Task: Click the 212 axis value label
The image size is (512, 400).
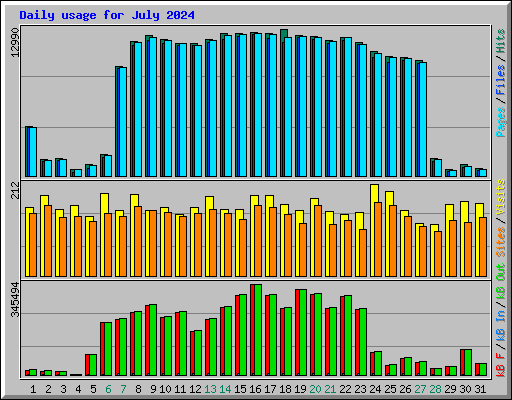Action: coord(15,190)
